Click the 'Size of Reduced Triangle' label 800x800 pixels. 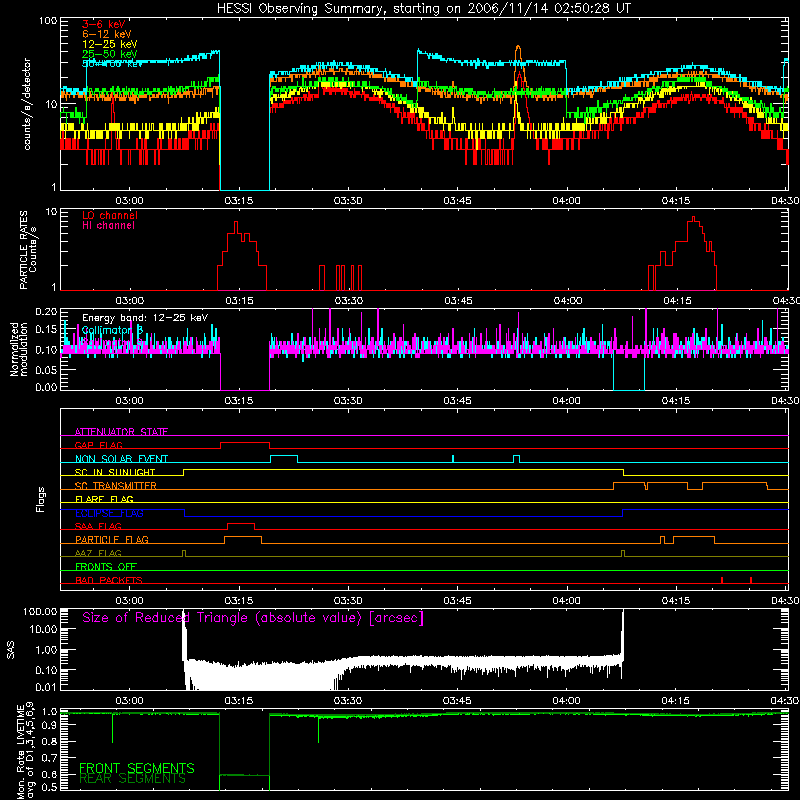click(253, 618)
